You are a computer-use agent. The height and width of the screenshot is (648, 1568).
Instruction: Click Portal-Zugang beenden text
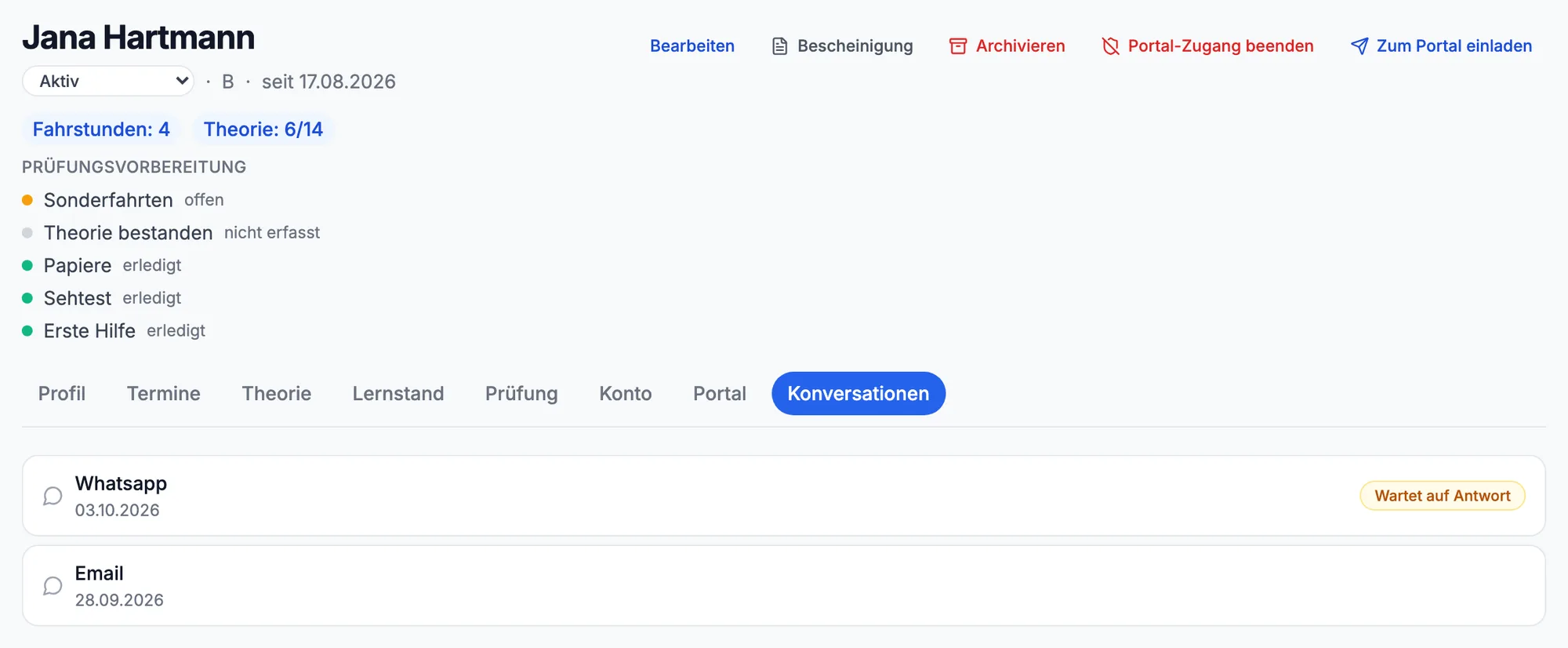point(1221,46)
